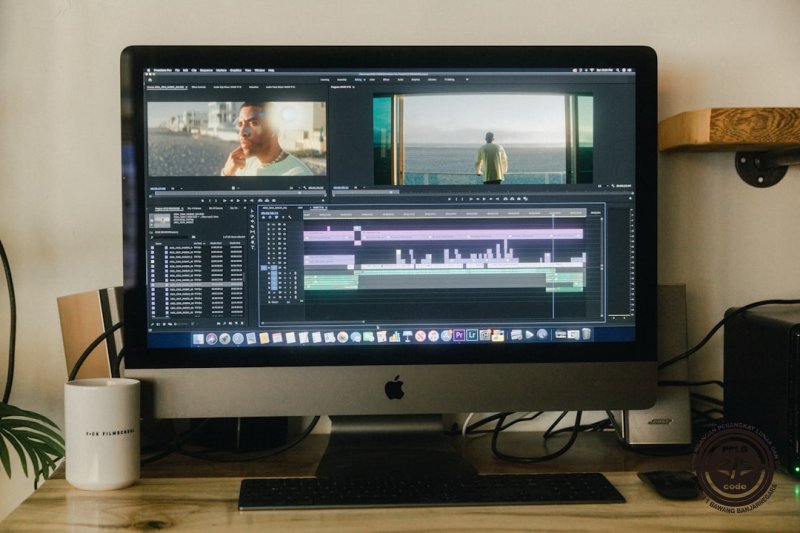The height and width of the screenshot is (533, 800).
Task: Click the timeline horizontal zoom scrollbar
Action: point(313,322)
